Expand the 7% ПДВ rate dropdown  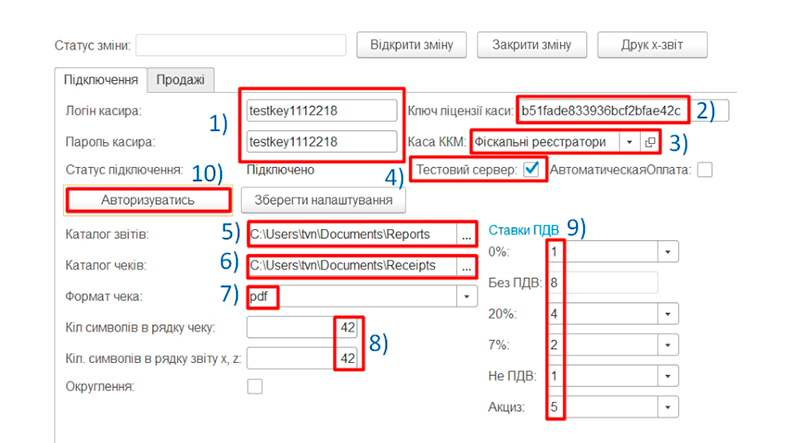click(x=666, y=345)
